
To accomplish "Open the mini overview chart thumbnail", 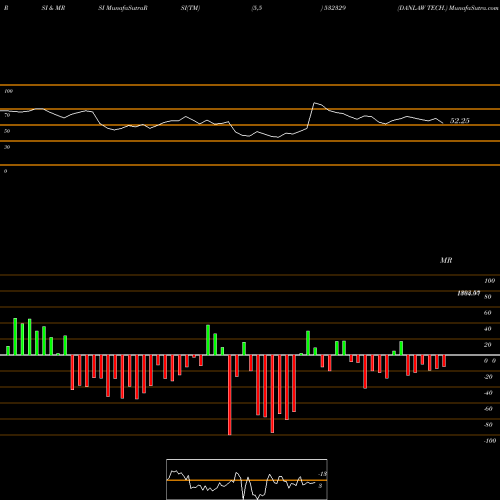I will tap(247, 479).
